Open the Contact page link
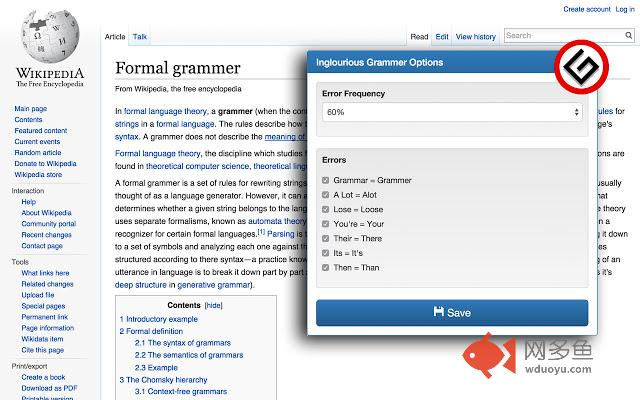 (x=42, y=246)
